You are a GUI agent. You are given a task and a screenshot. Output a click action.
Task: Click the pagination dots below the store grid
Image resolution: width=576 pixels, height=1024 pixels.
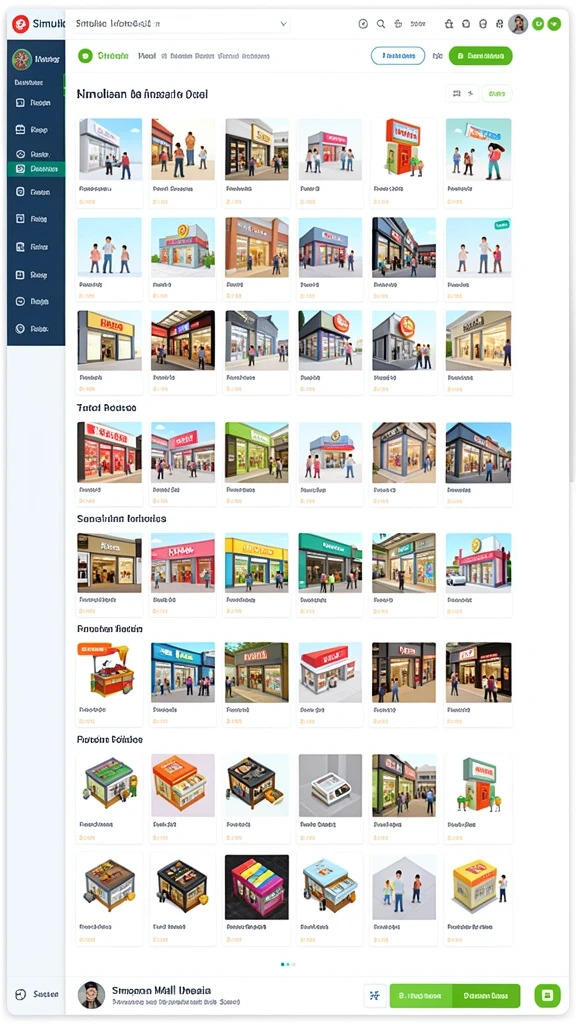tap(288, 964)
